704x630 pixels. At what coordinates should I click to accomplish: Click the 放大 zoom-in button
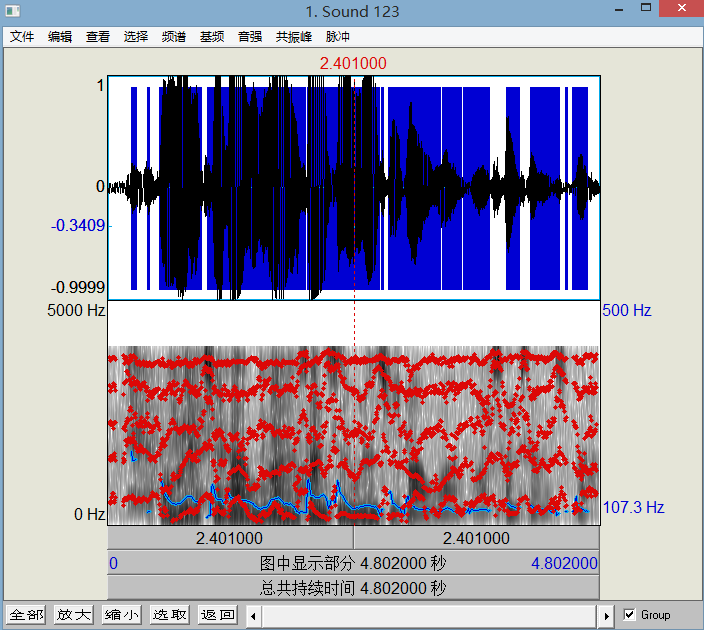74,614
